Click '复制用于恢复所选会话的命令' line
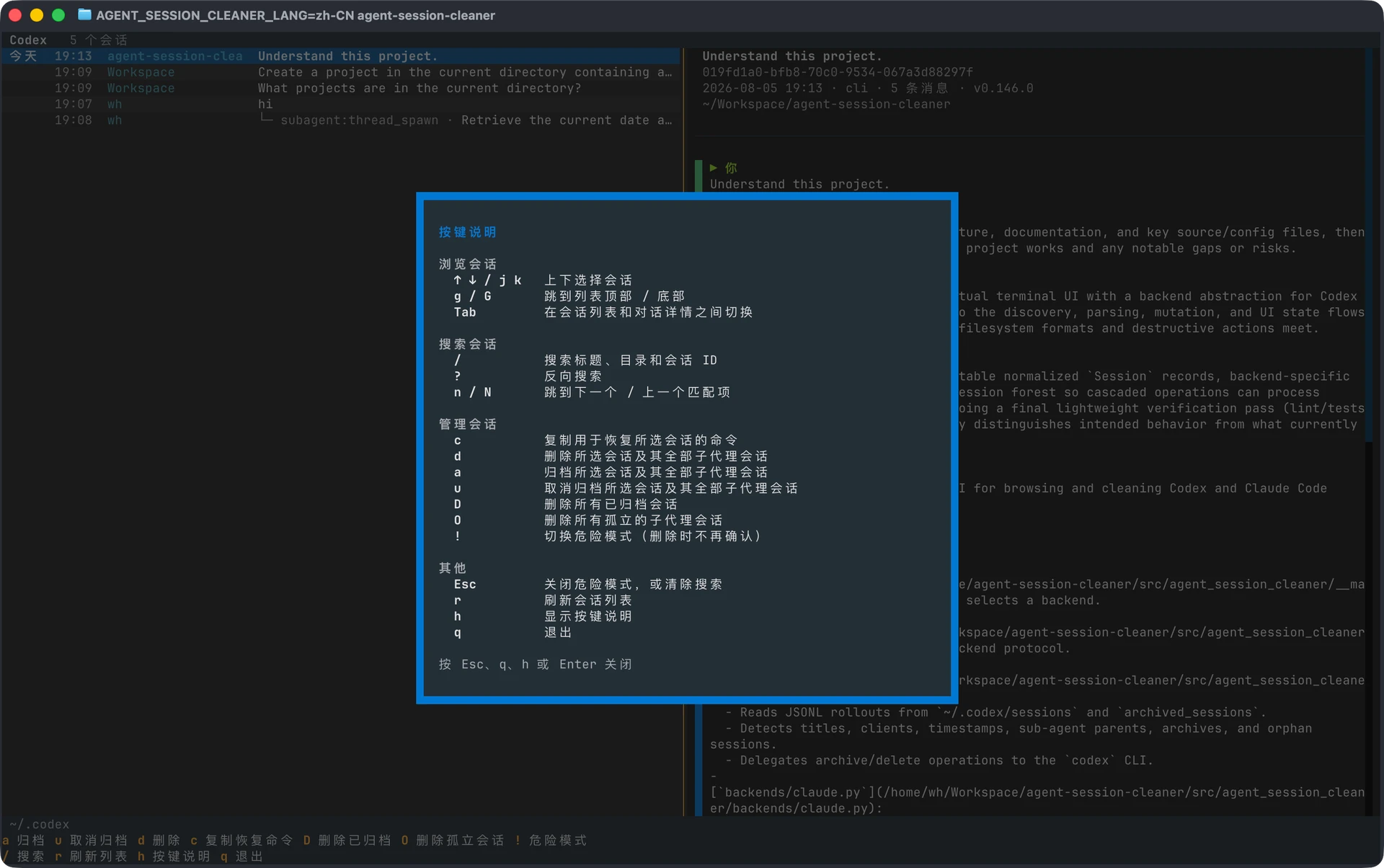 tap(641, 440)
